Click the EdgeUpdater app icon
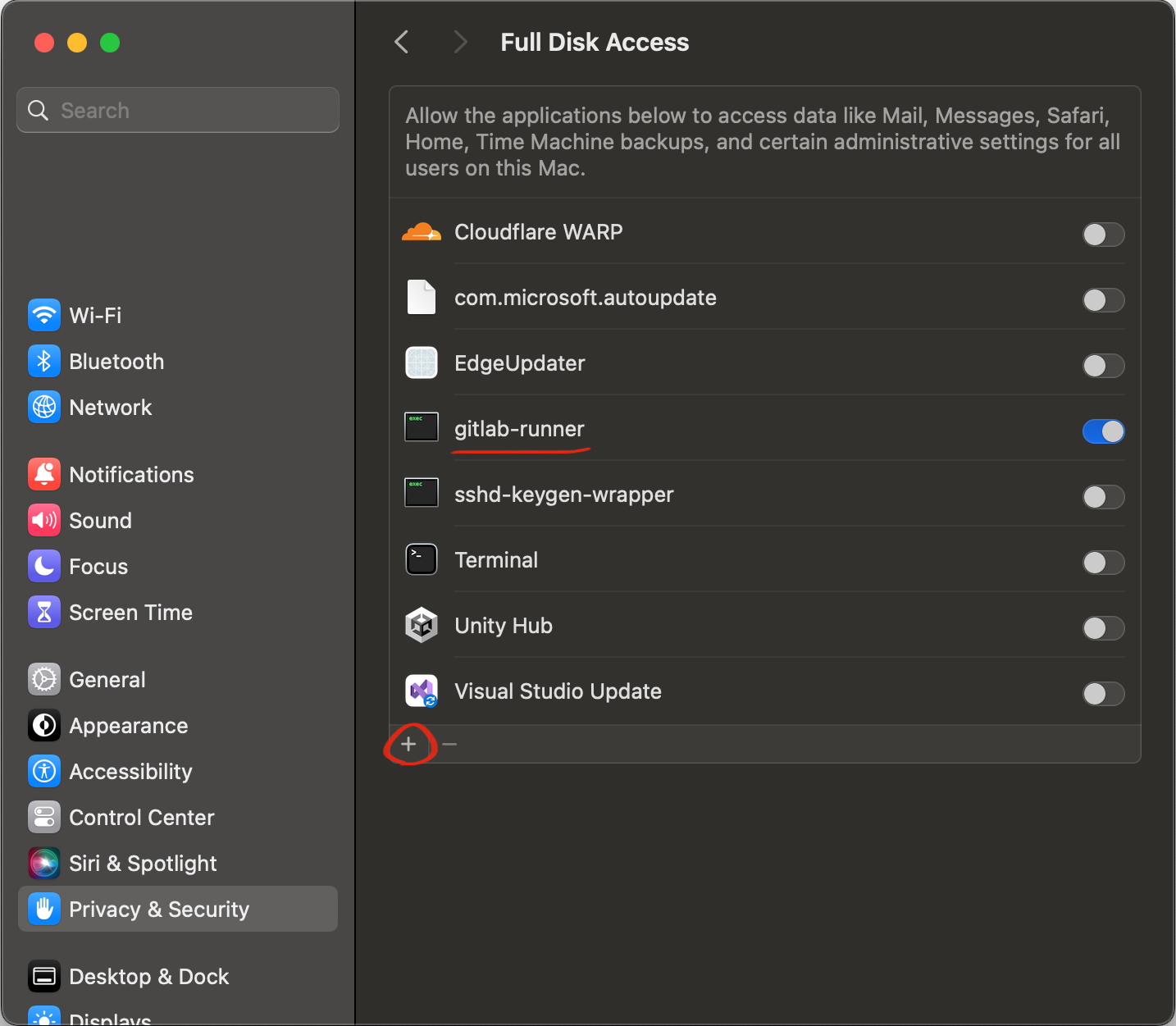The height and width of the screenshot is (1026, 1176). 422,363
